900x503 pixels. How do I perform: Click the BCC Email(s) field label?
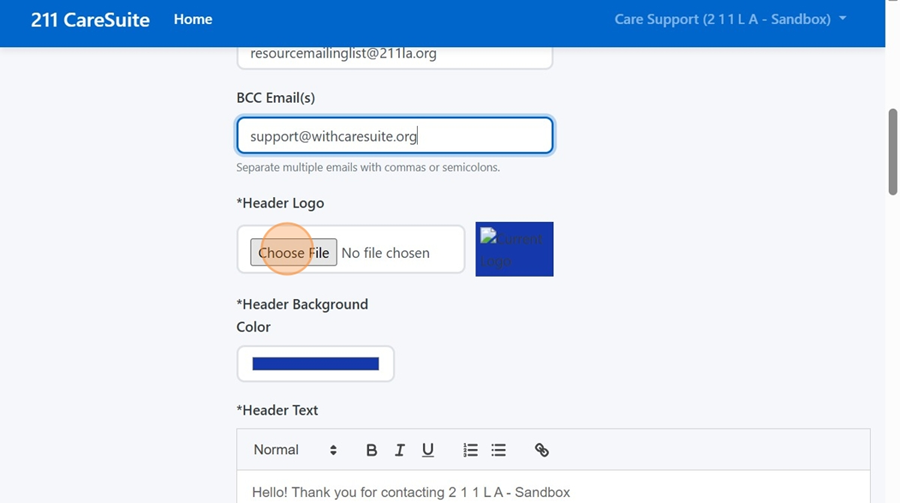276,98
